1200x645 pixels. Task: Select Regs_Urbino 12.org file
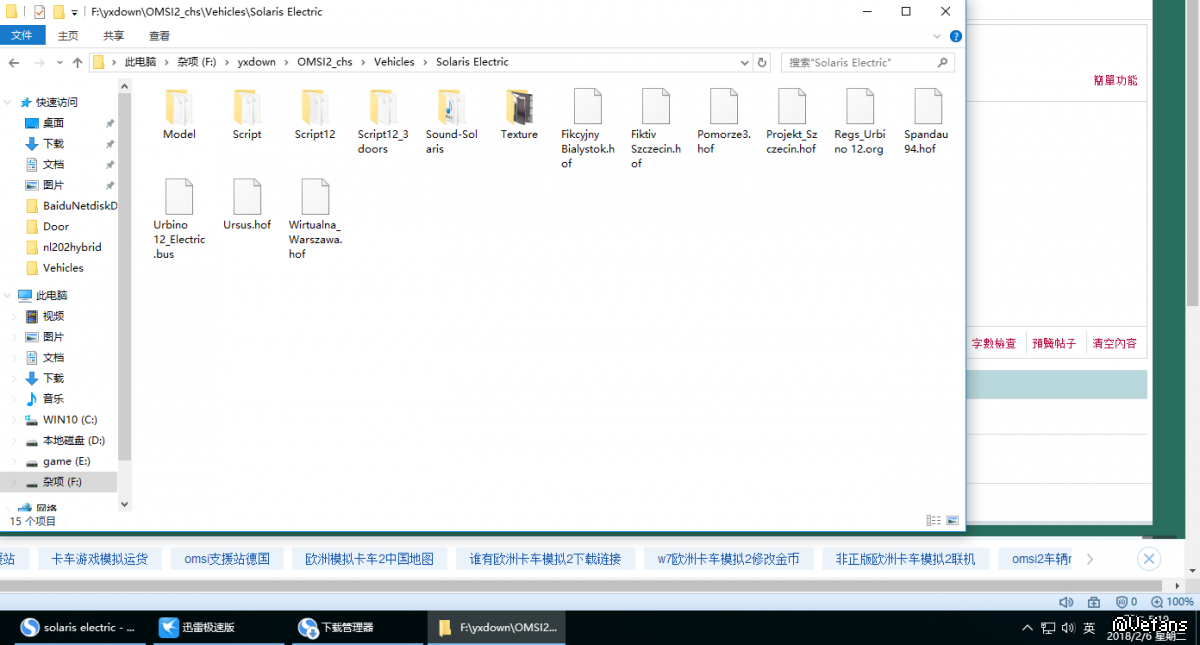[859, 121]
